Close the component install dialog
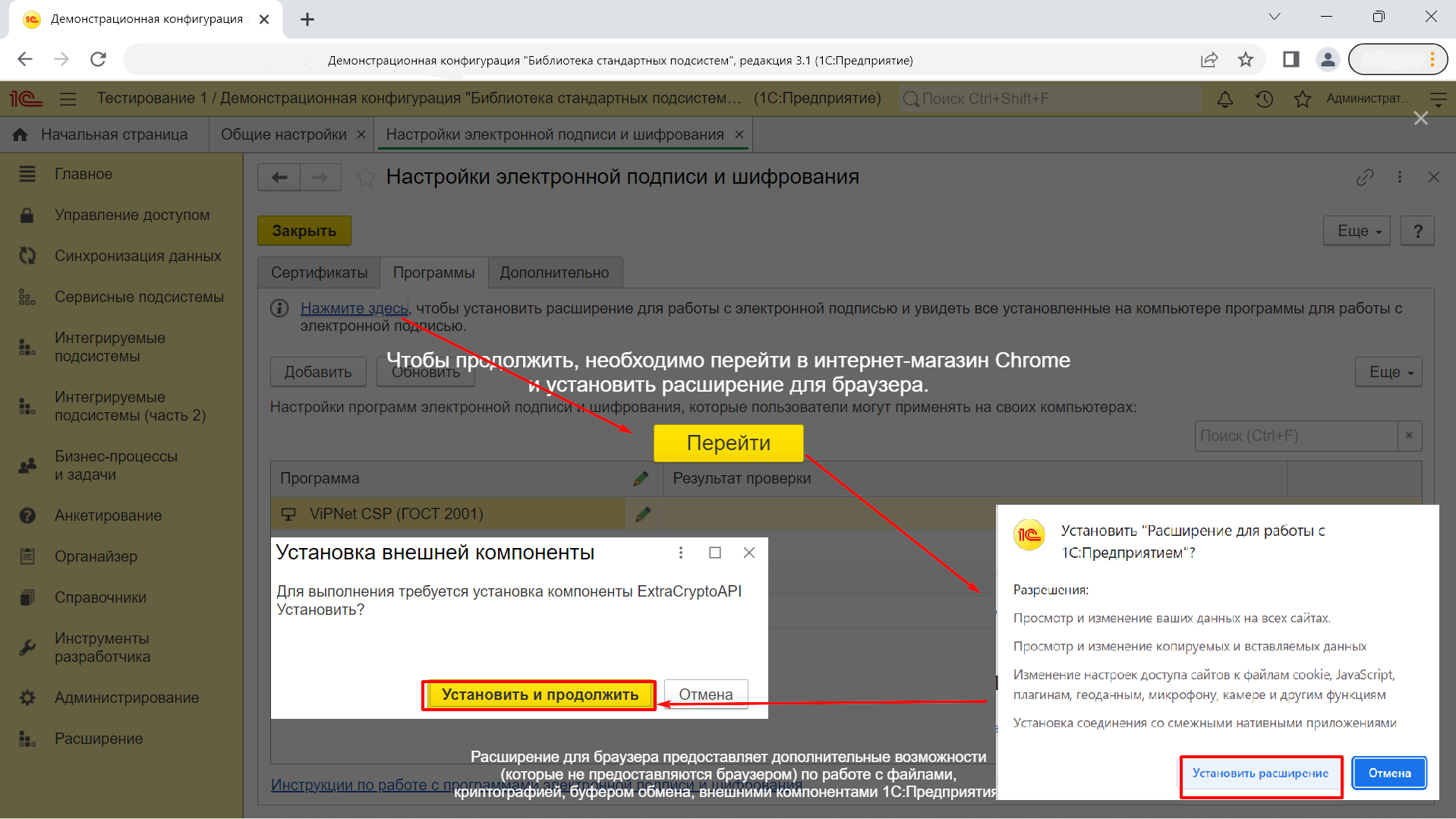The height and width of the screenshot is (819, 1456). pyautogui.click(x=749, y=553)
